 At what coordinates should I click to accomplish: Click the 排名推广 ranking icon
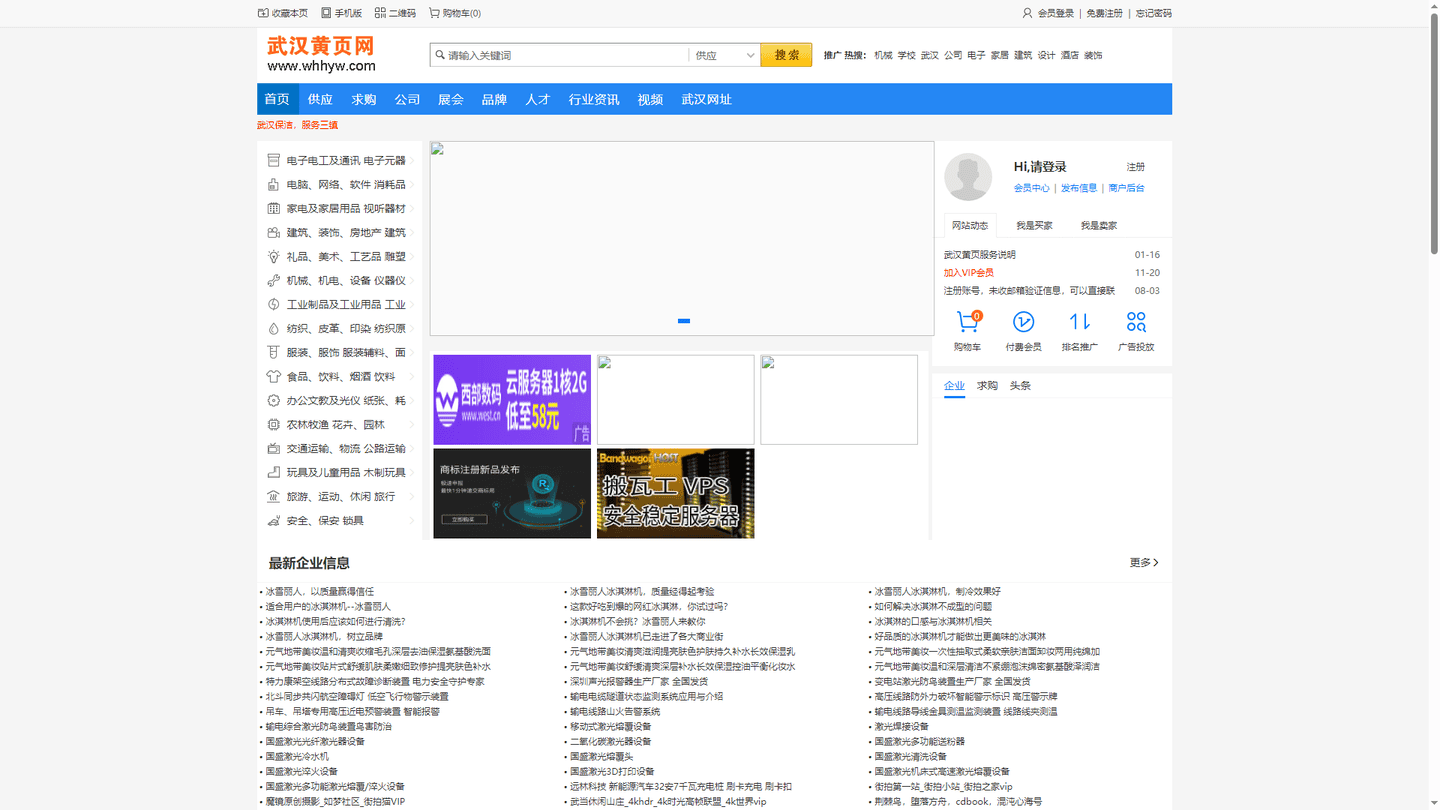pyautogui.click(x=1080, y=322)
